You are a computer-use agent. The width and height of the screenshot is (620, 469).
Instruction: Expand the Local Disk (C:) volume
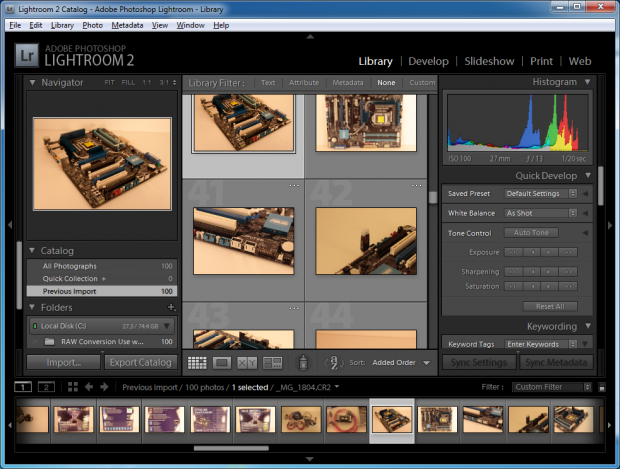coord(167,326)
